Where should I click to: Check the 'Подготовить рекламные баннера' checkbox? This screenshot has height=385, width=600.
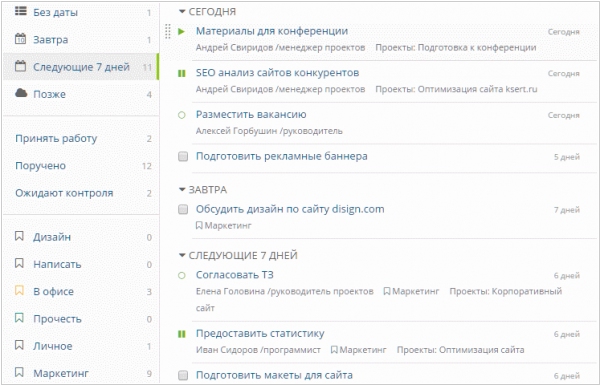[183, 157]
